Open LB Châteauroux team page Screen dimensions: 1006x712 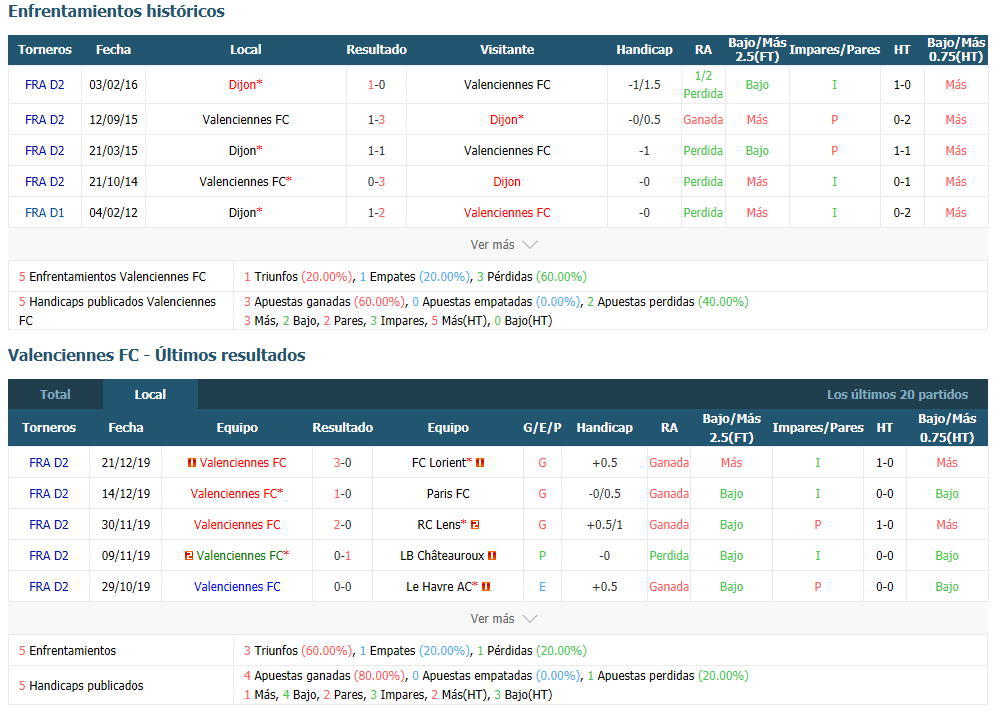[442, 555]
